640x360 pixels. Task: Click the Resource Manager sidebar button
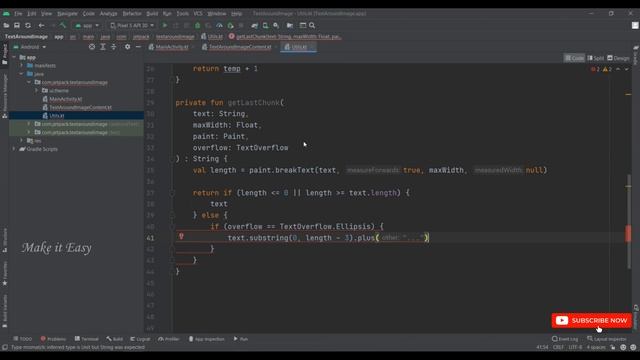click(x=4, y=96)
